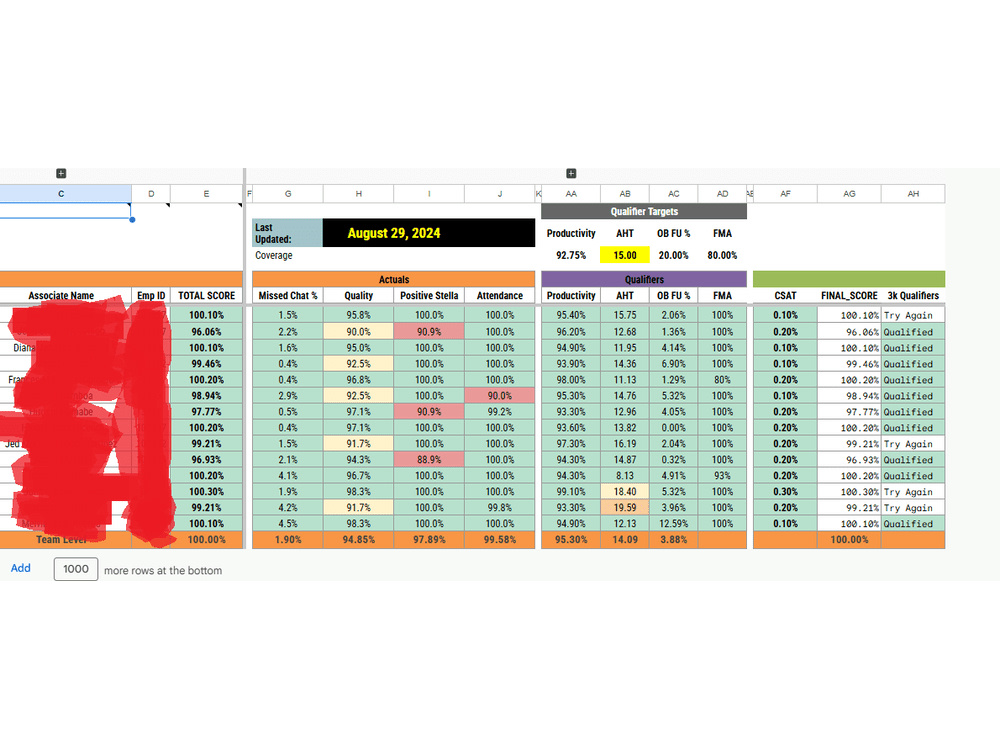Select the Quality 90.0% cell
The image size is (1000, 750).
pyautogui.click(x=358, y=332)
